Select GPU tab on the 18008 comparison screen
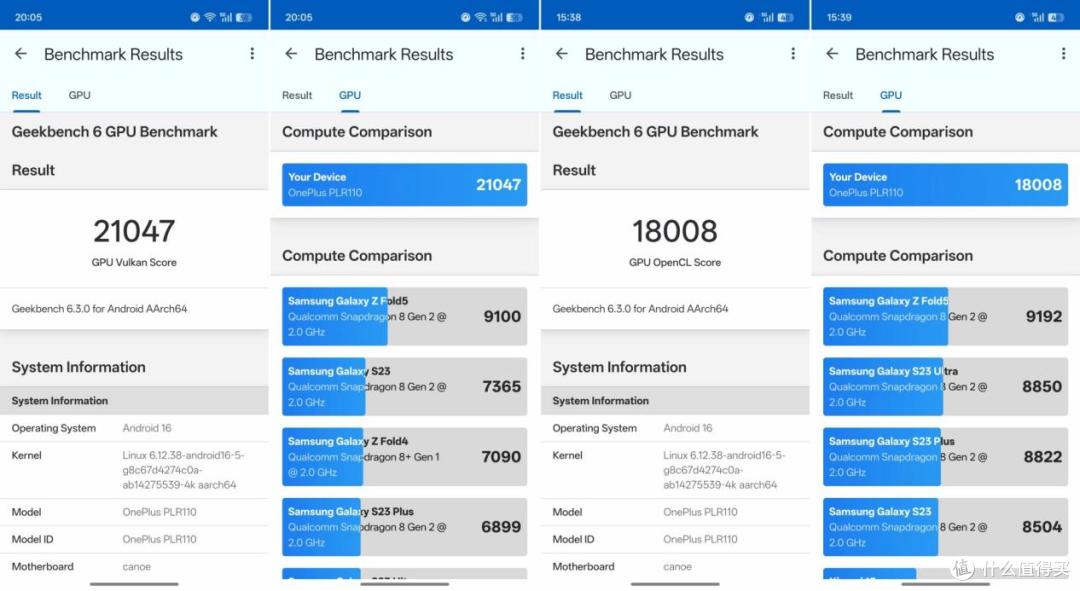This screenshot has height=591, width=1080. point(891,95)
